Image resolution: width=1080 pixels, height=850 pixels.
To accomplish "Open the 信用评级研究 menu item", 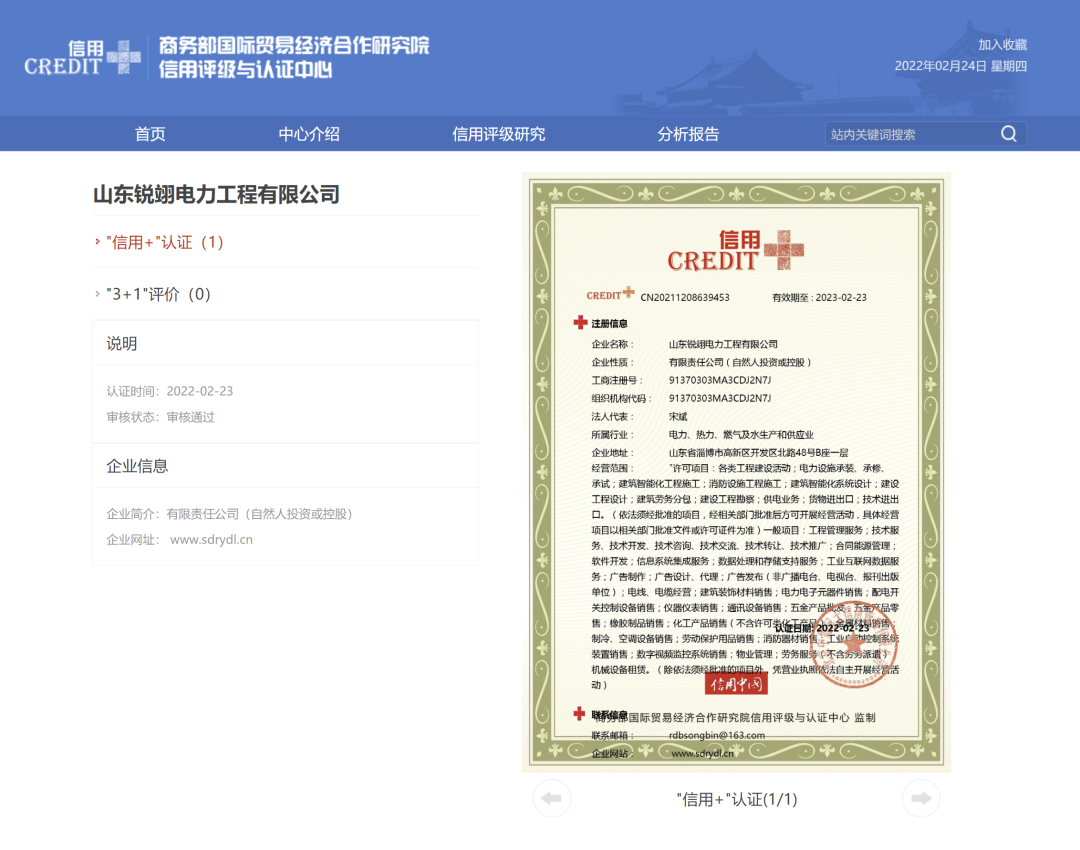I will click(x=499, y=134).
